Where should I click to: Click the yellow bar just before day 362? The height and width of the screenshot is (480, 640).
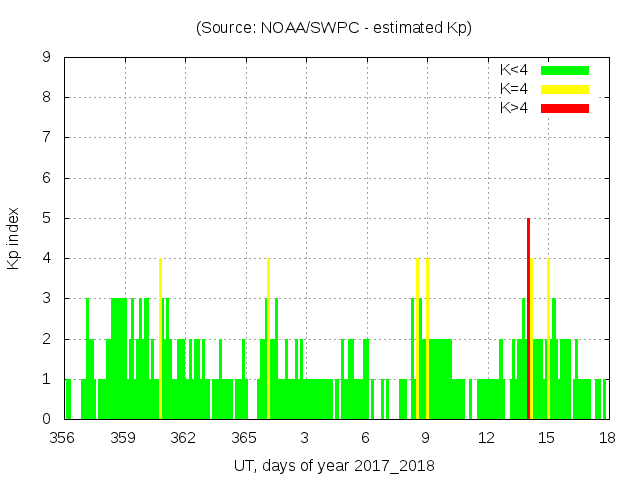[160, 340]
